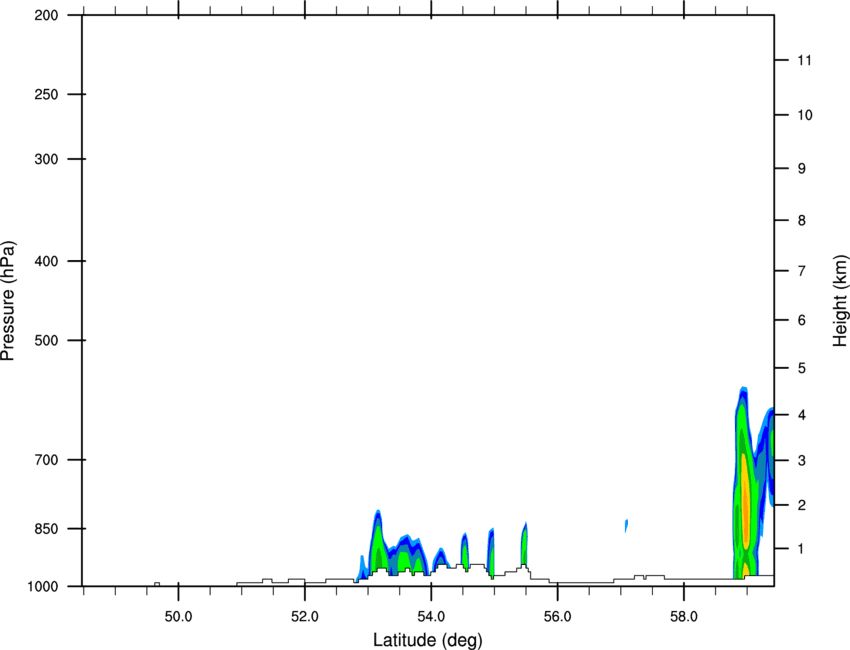This screenshot has width=850, height=650.
Task: Click the small isolated blue patch near 57 degrees
Action: [627, 525]
